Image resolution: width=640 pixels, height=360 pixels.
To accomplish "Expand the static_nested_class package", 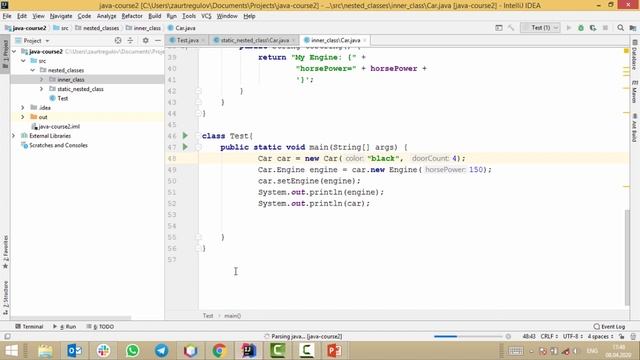I will 41,89.
